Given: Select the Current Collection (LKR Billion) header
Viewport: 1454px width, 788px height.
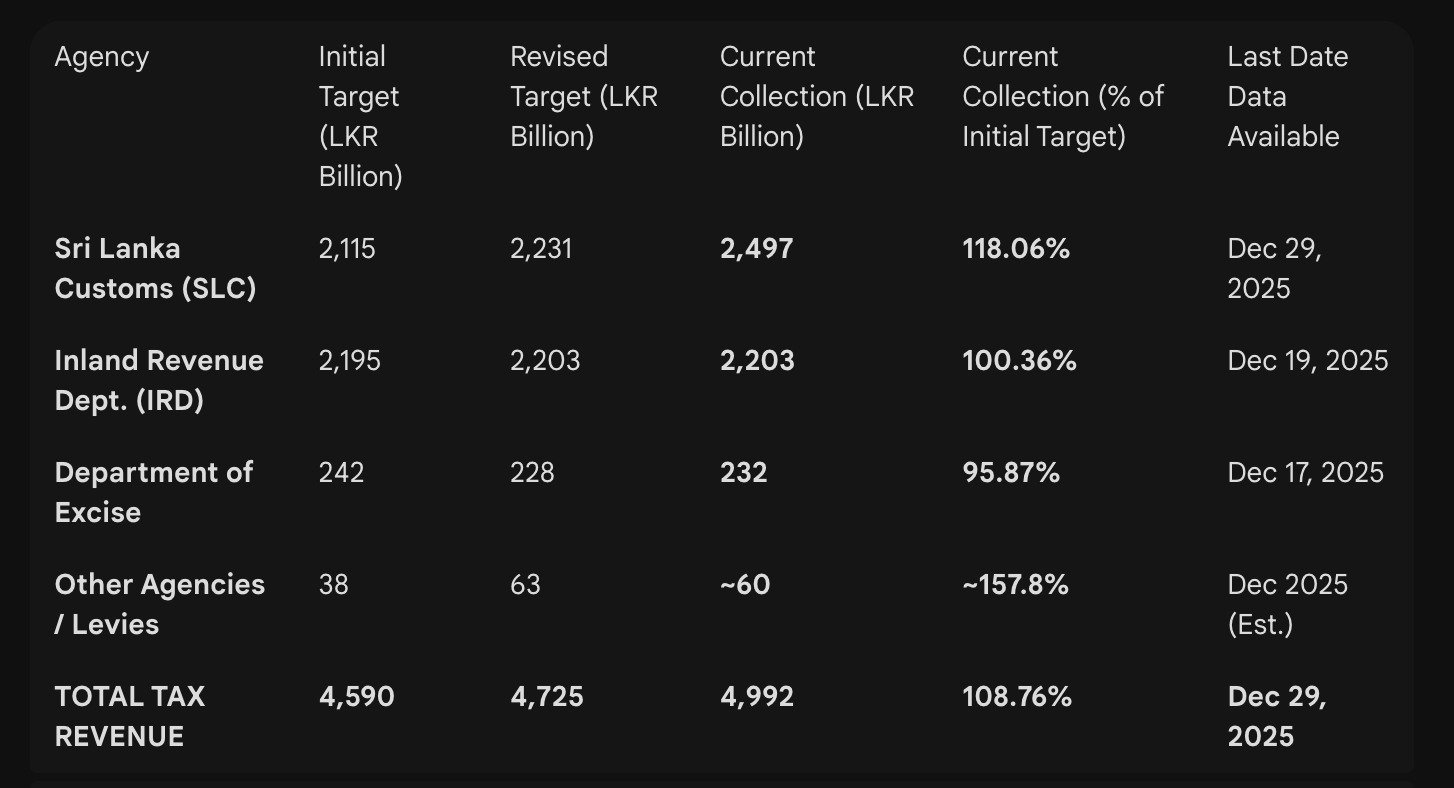Looking at the screenshot, I should coord(817,96).
